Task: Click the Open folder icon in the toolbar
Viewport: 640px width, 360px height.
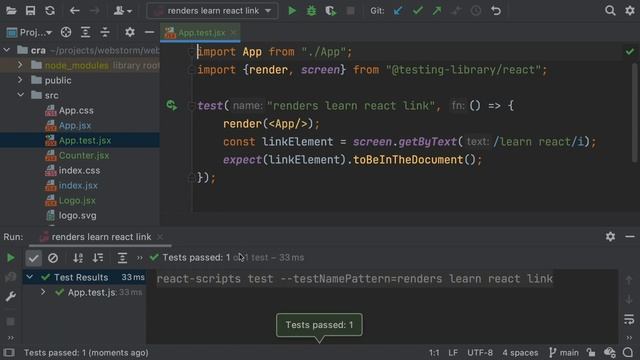Action: click(11, 11)
